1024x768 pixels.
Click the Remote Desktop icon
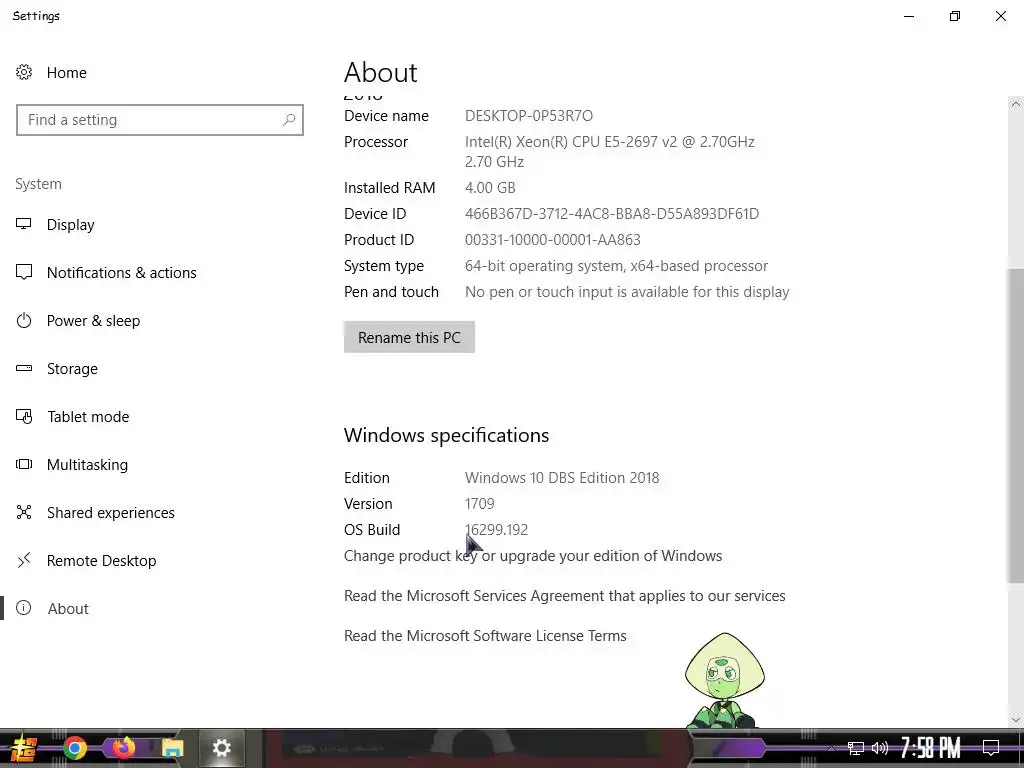point(24,560)
